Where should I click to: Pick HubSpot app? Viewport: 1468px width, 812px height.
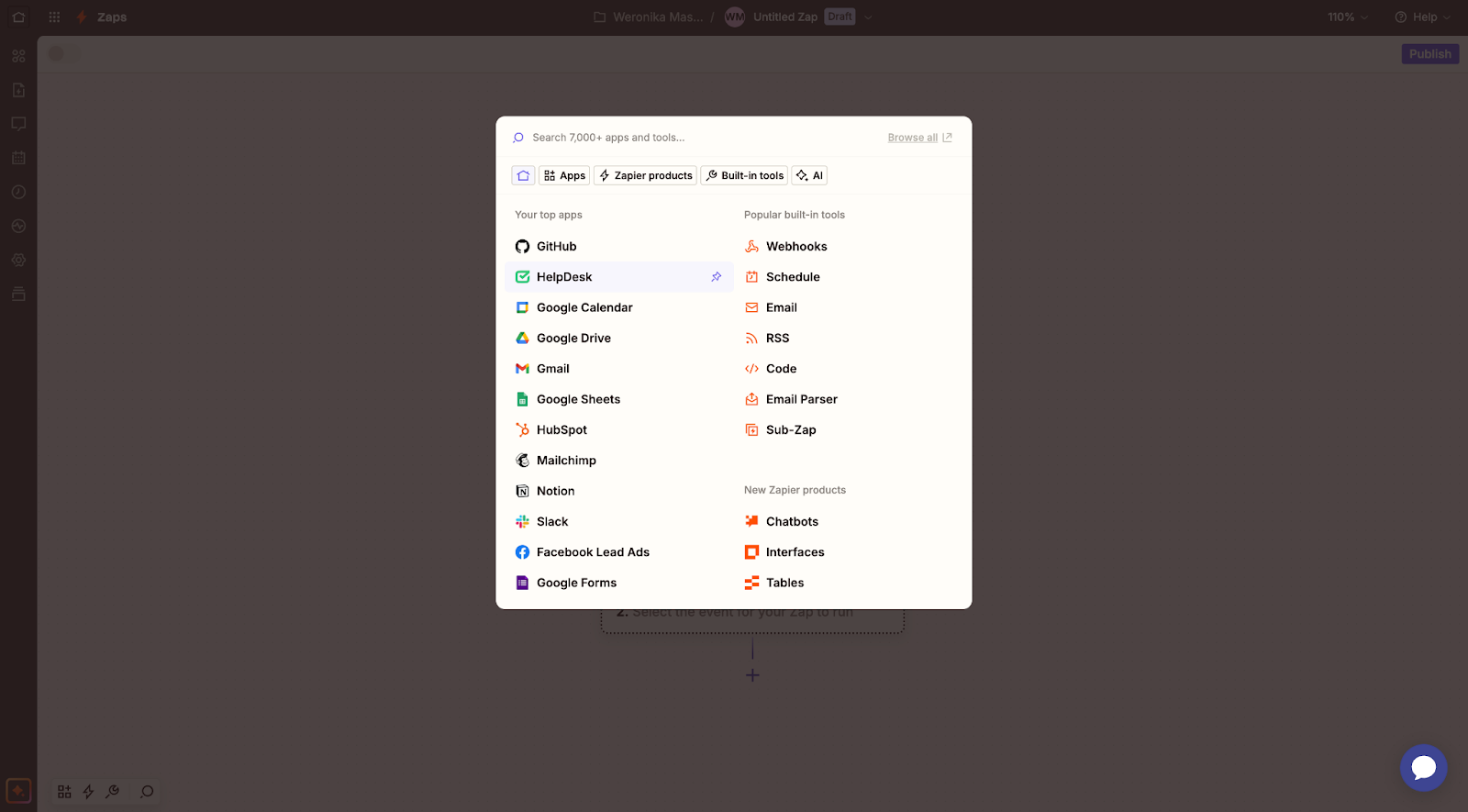(x=619, y=429)
